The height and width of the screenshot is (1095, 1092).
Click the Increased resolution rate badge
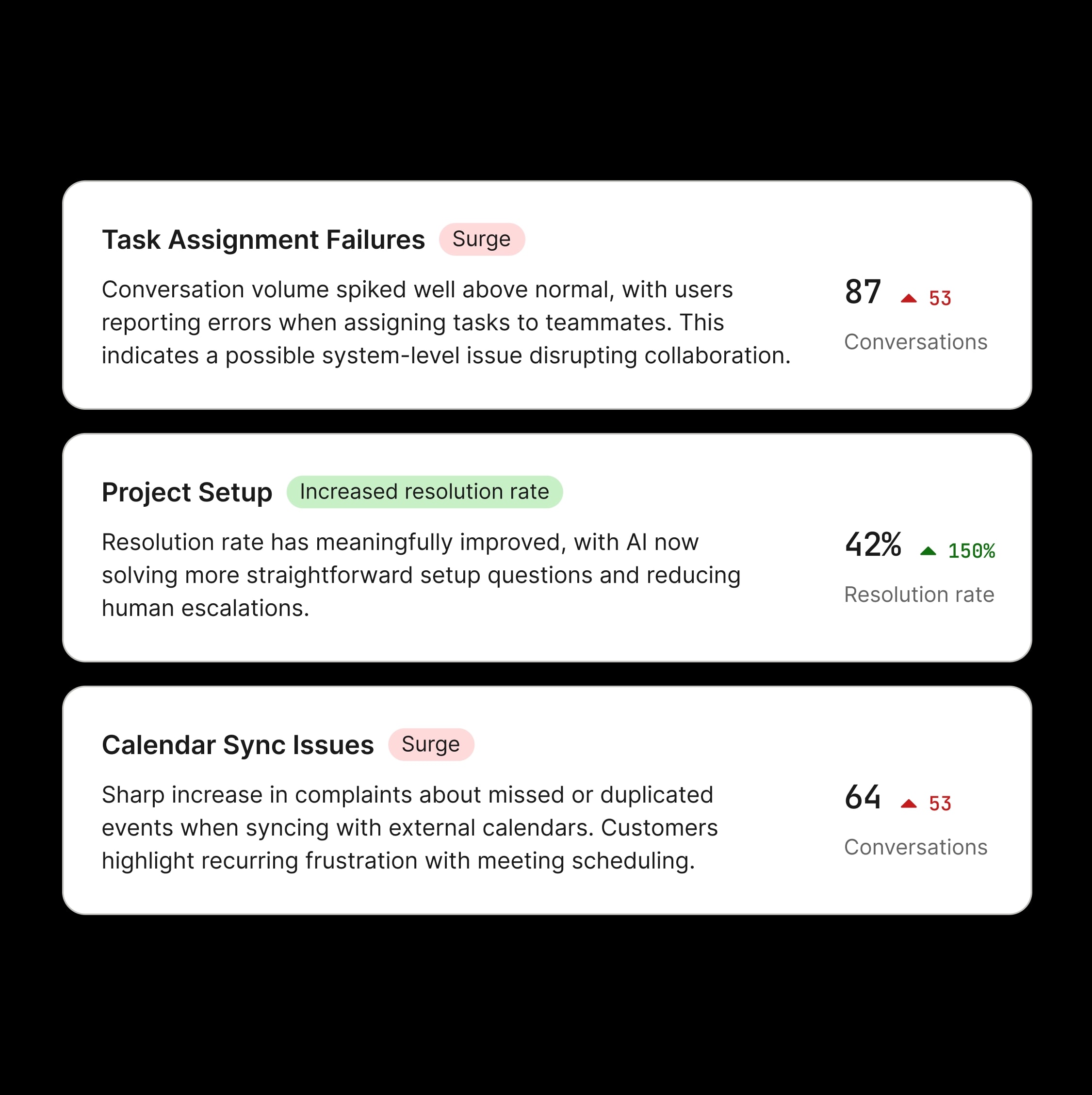pos(424,492)
